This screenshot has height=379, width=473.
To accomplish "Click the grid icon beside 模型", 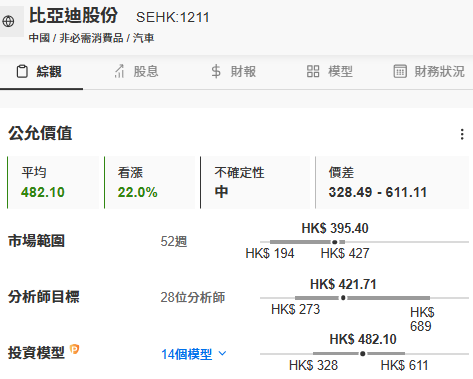I will [x=313, y=71].
